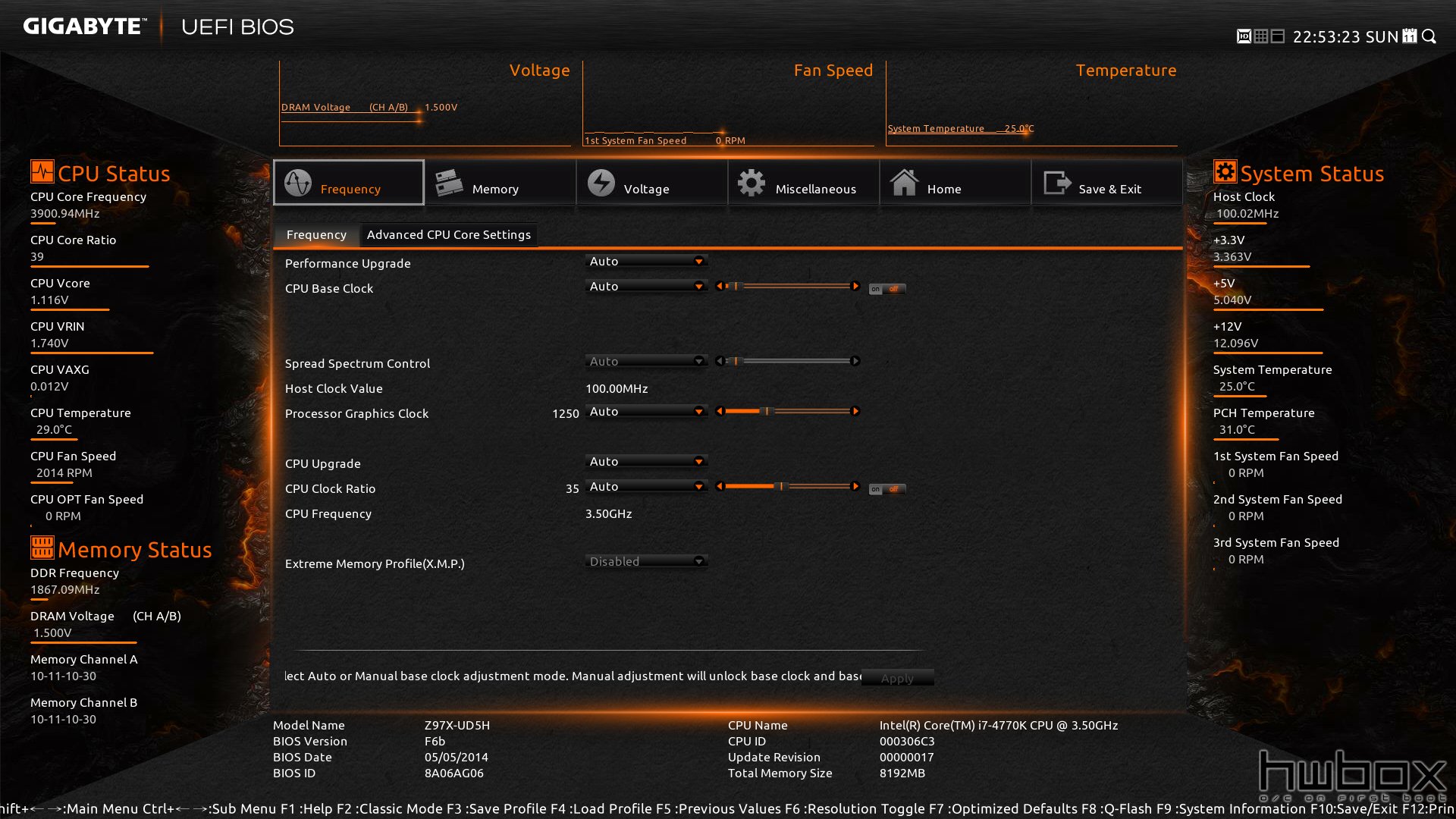Click the F9 :System Information hint
The width and height of the screenshot is (1456, 819).
click(1232, 808)
